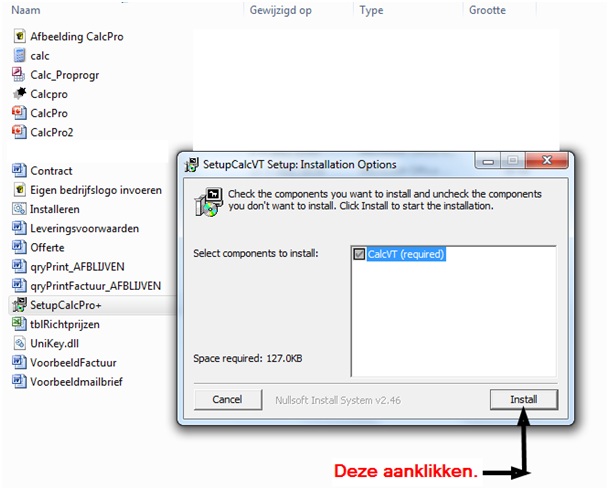Select the Installeren file icon
The image size is (609, 490).
tap(19, 209)
